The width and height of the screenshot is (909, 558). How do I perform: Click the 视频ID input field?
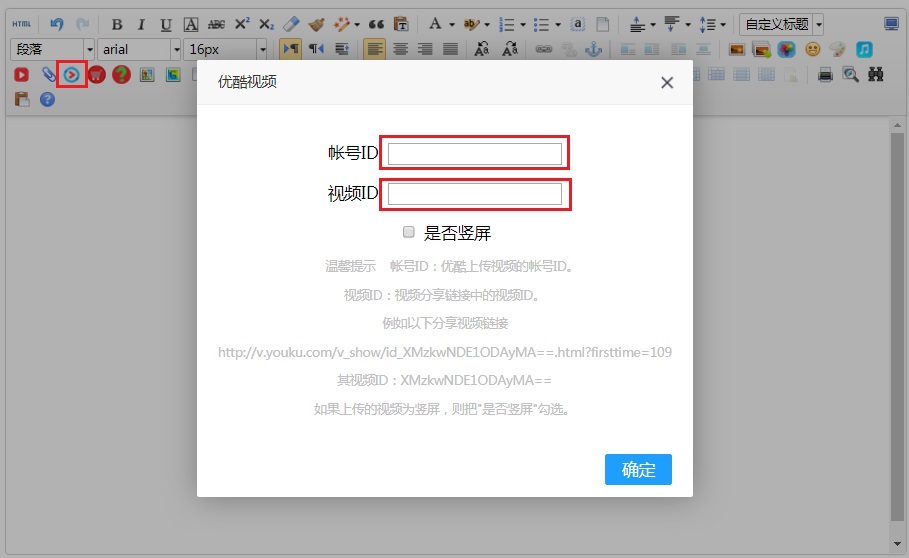click(475, 194)
